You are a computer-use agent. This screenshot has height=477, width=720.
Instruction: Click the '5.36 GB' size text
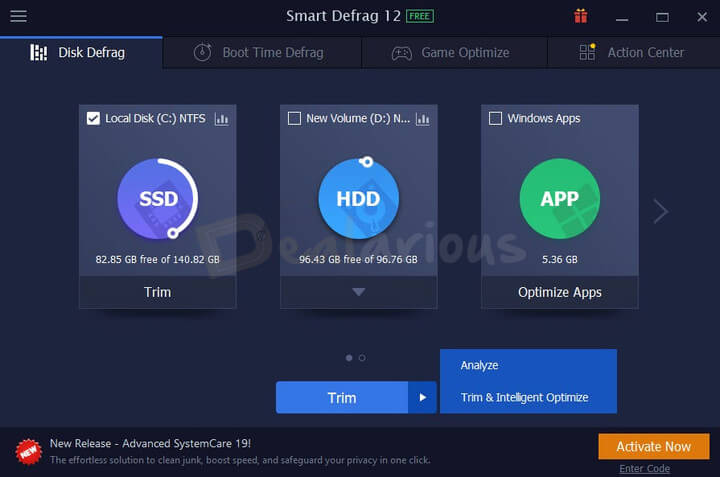click(x=560, y=259)
